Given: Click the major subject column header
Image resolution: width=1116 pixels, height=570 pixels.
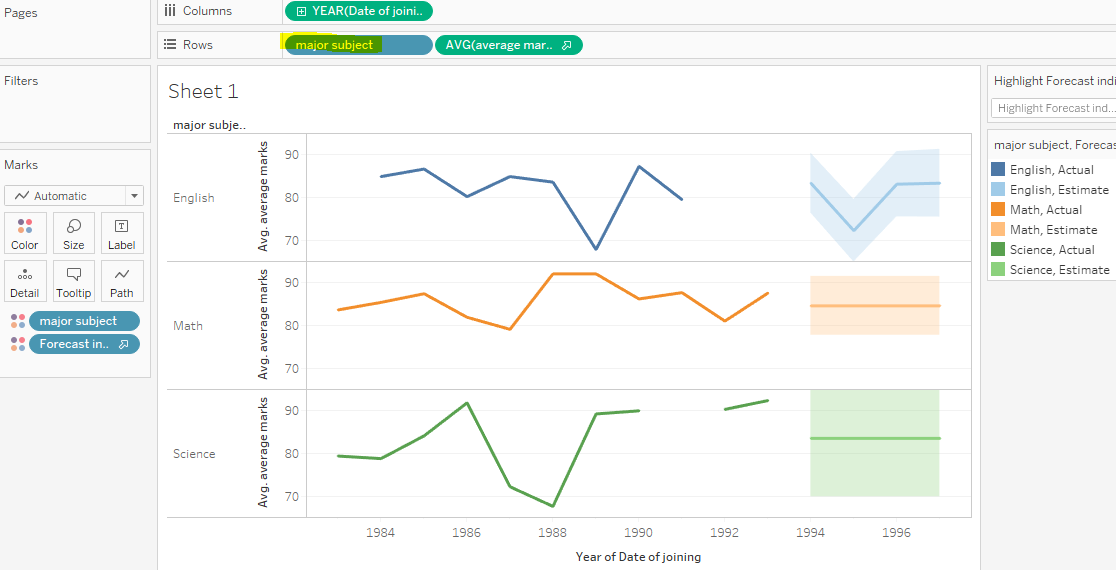Looking at the screenshot, I should [209, 125].
